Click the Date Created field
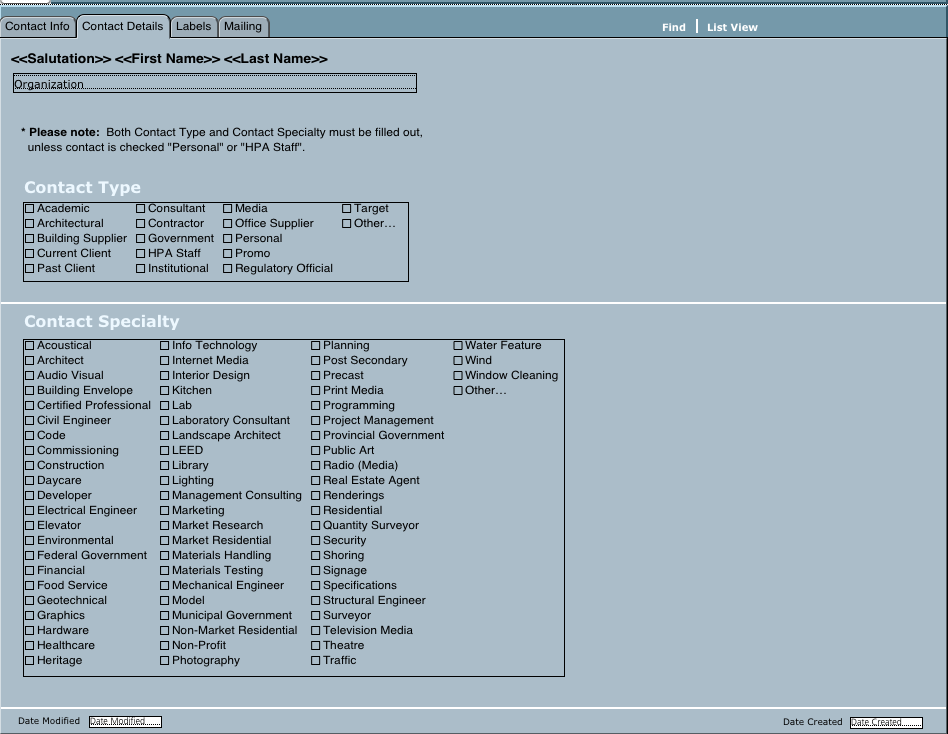 coord(885,722)
